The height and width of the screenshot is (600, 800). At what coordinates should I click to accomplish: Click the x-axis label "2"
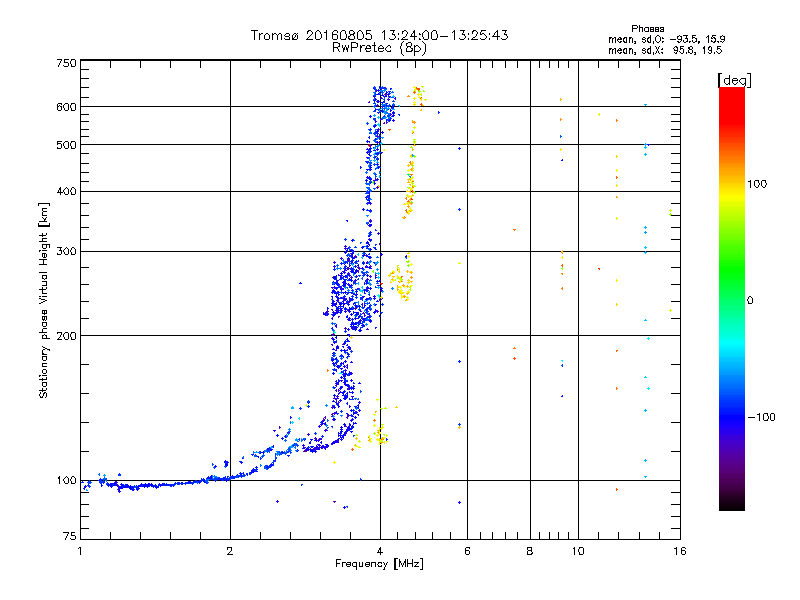230,551
